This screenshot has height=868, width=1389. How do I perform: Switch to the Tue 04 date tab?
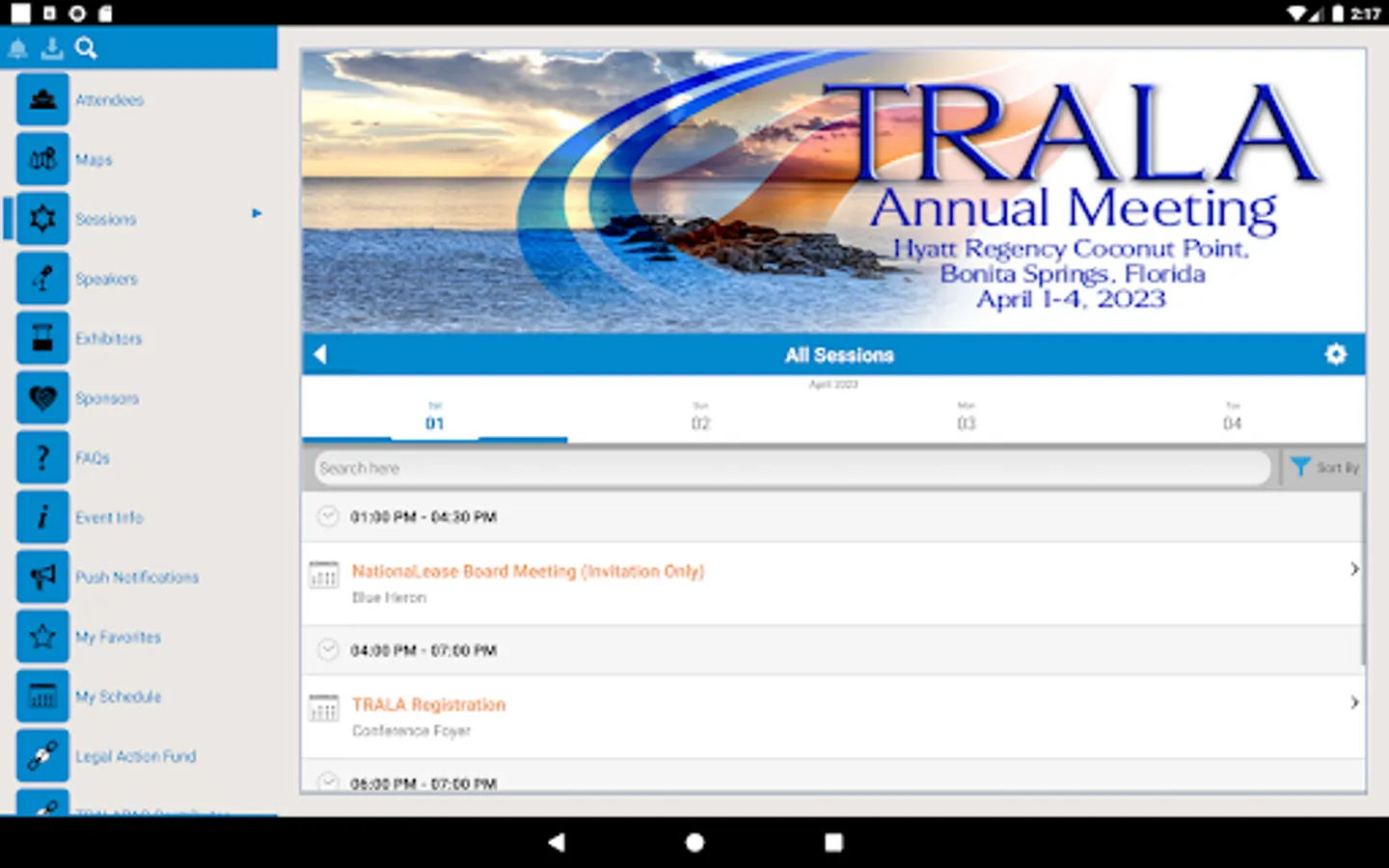1232,417
